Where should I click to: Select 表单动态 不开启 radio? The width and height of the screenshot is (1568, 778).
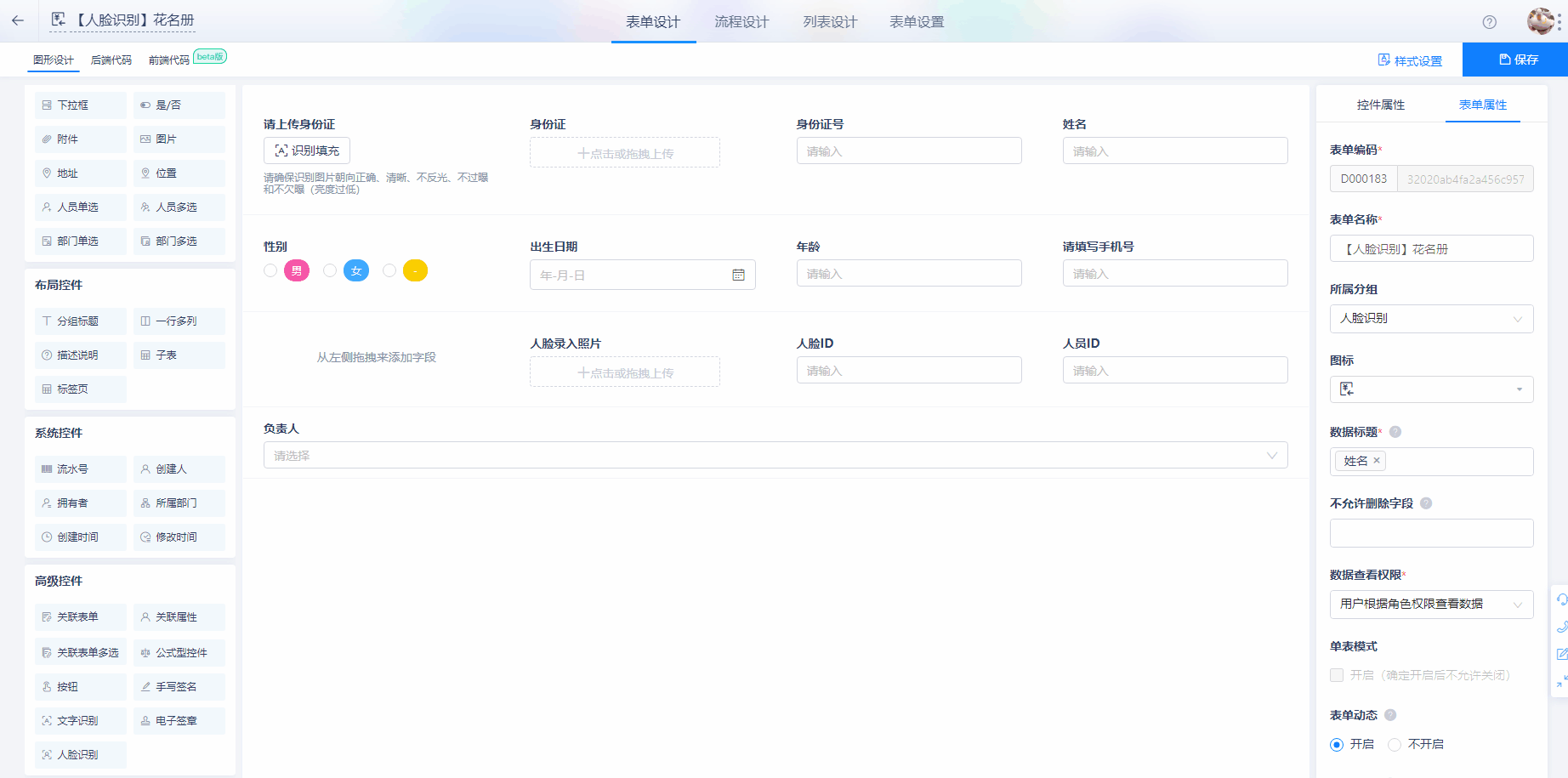(1395, 745)
